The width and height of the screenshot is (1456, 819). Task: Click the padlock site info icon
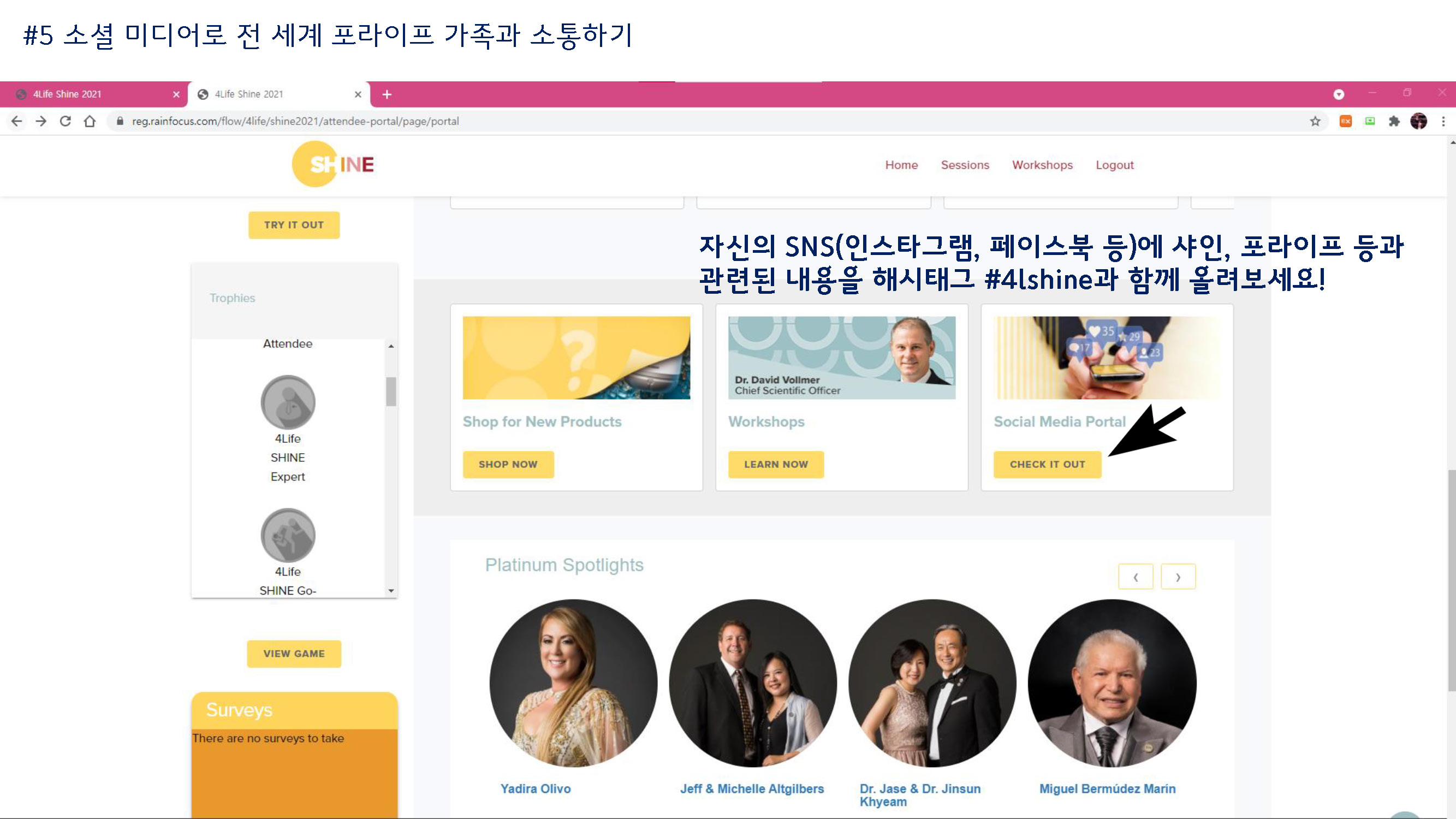tap(120, 121)
